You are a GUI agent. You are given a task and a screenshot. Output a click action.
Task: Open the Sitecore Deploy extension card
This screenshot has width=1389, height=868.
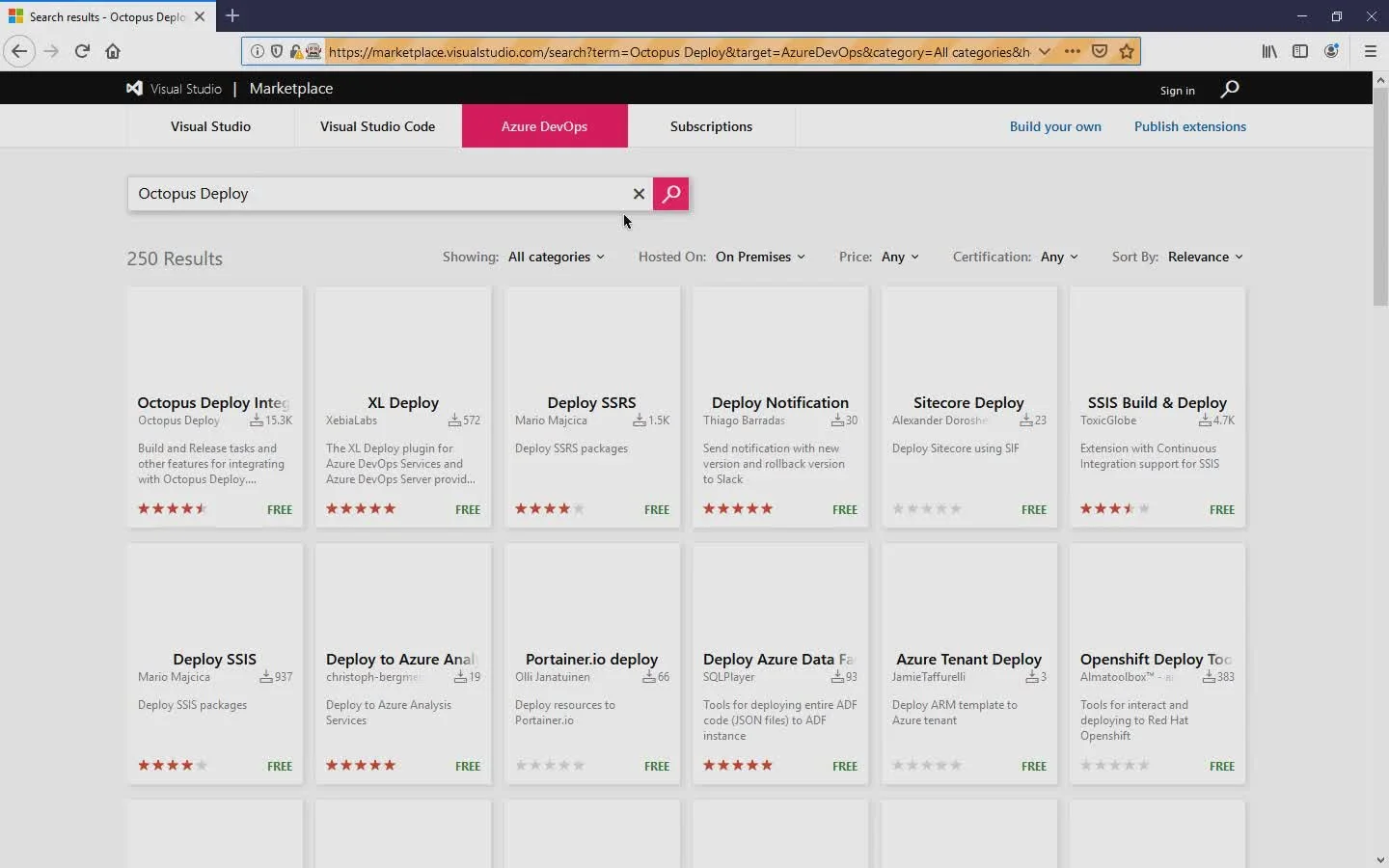[968, 407]
